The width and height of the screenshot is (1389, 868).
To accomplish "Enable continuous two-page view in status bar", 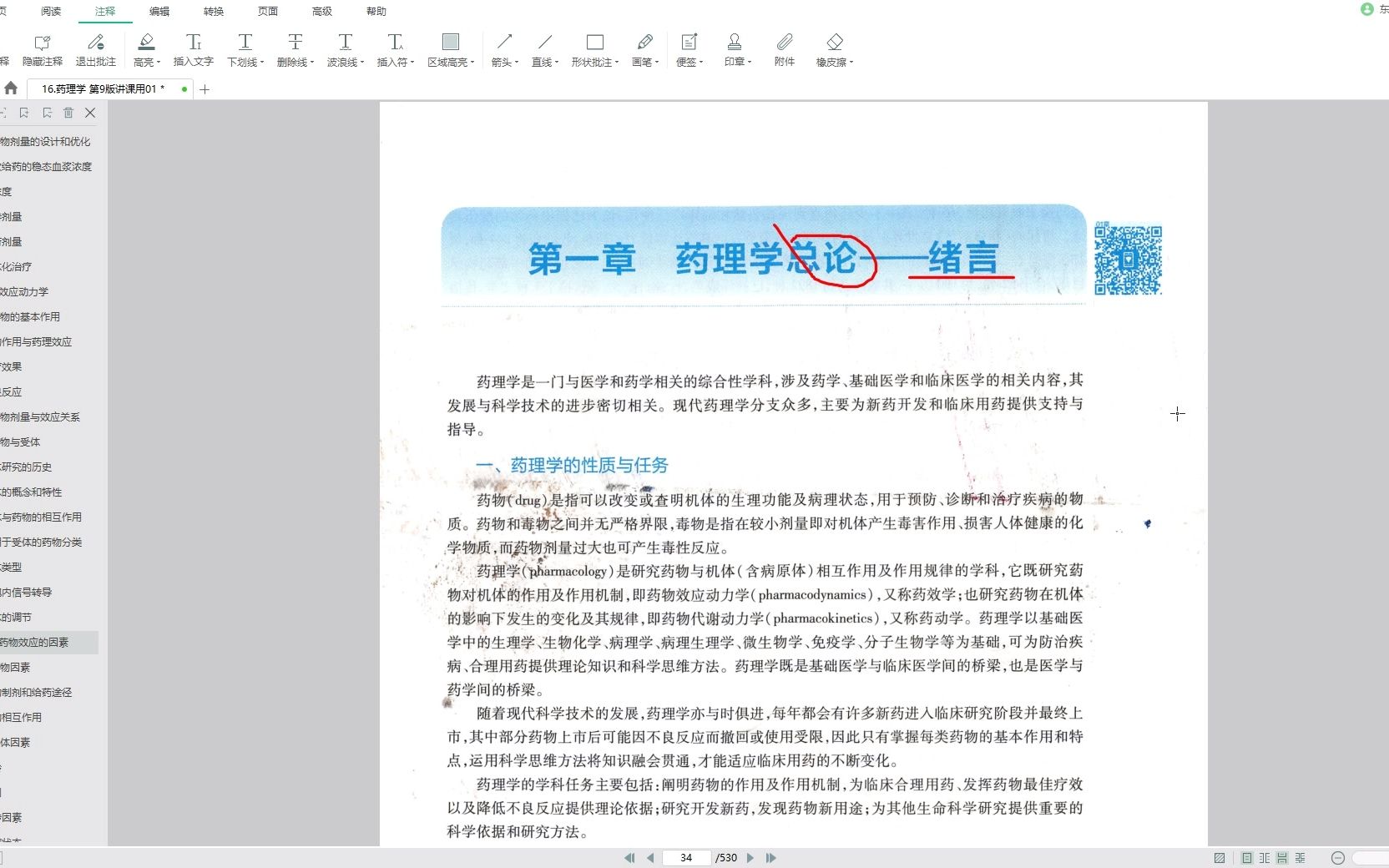I will click(1300, 858).
